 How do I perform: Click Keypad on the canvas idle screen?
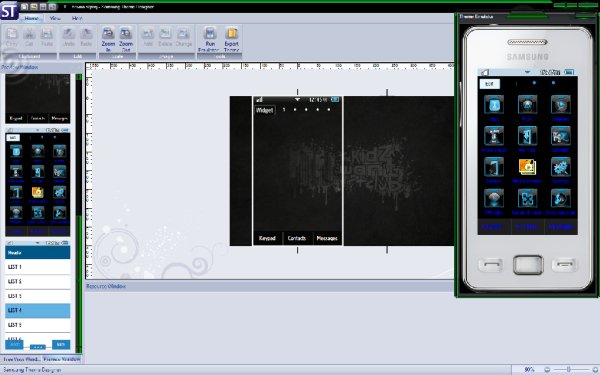click(267, 238)
